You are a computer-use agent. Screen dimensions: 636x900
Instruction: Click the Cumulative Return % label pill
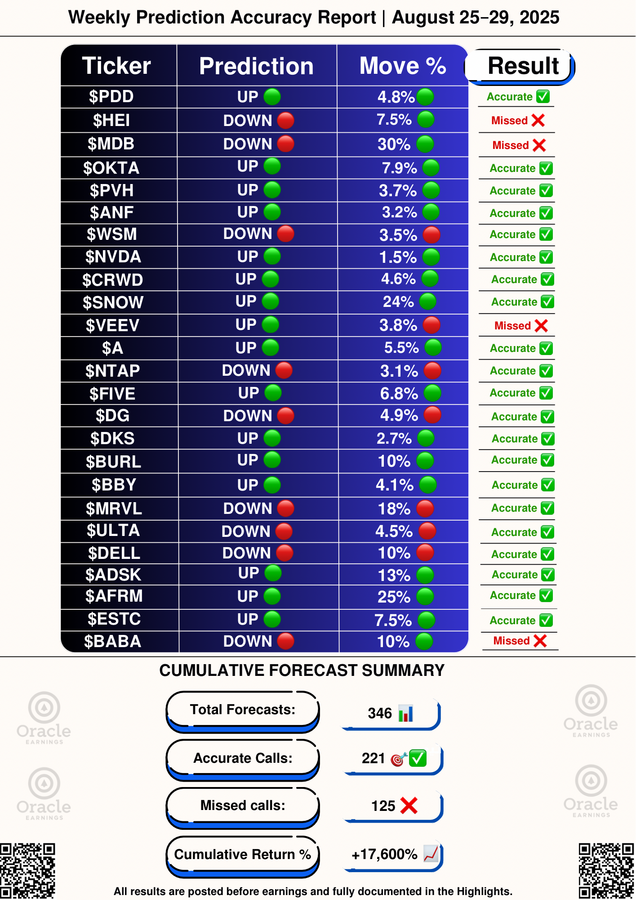tap(242, 854)
